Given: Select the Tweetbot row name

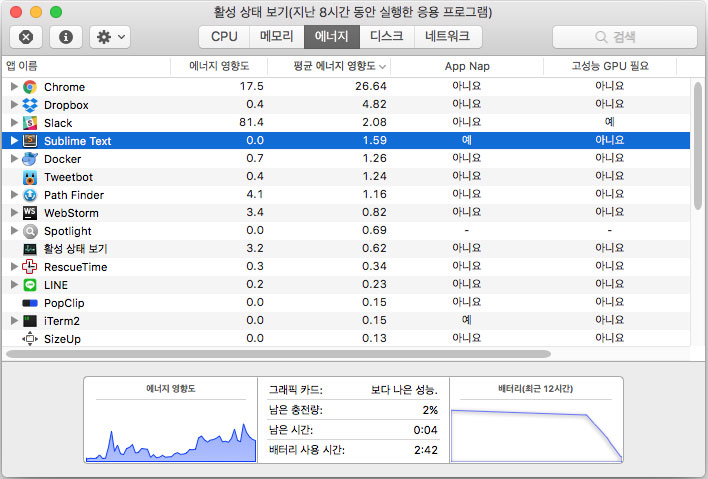Looking at the screenshot, I should click(x=68, y=177).
